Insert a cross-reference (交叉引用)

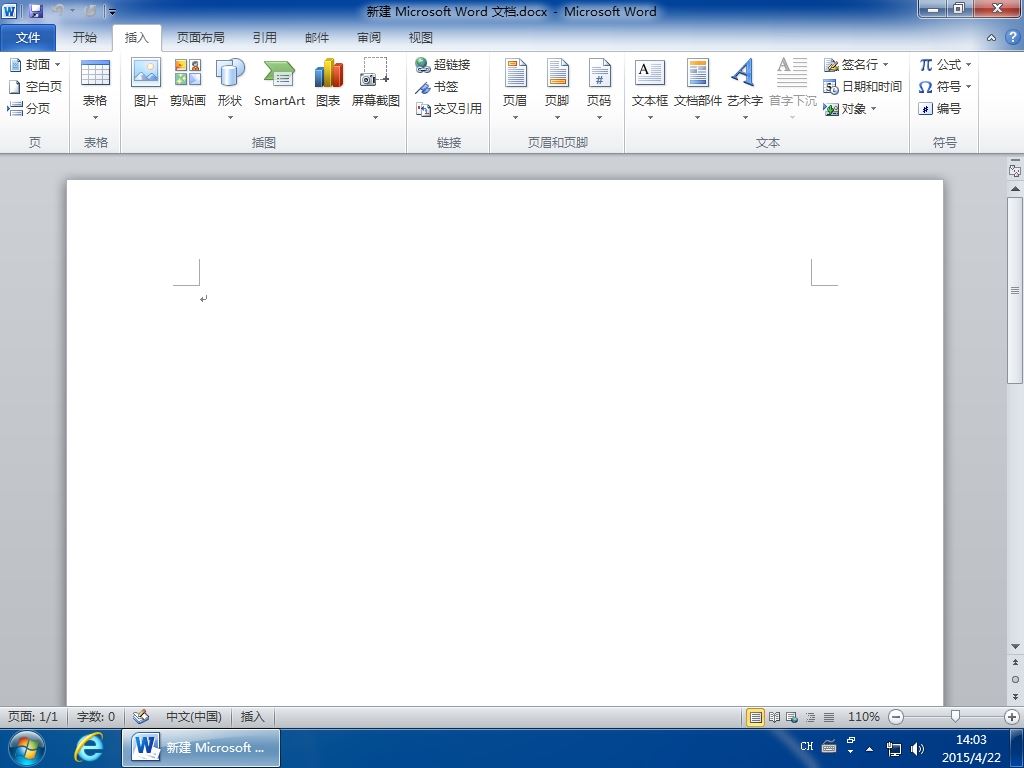pos(449,108)
